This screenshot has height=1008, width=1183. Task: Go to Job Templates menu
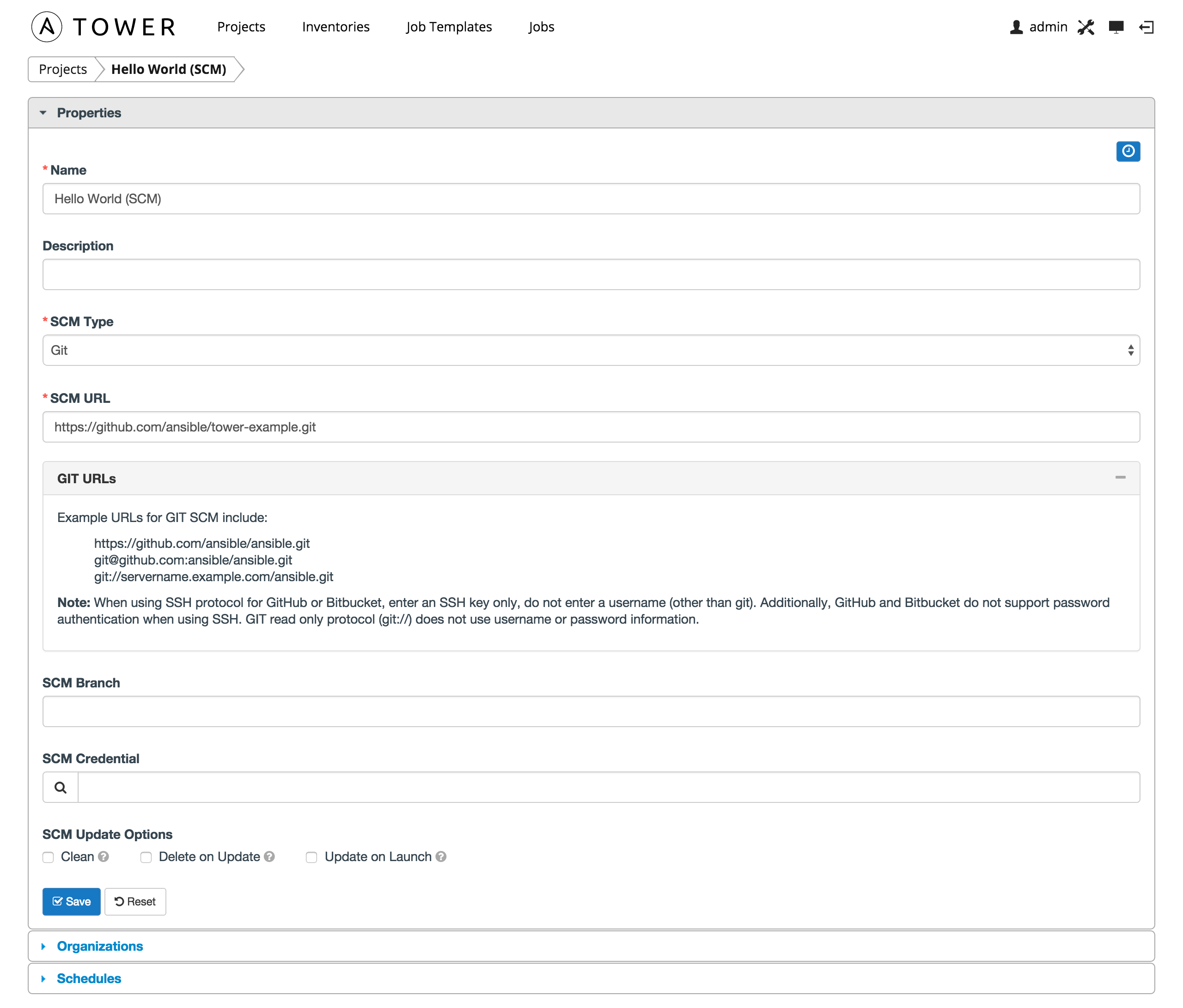click(449, 27)
